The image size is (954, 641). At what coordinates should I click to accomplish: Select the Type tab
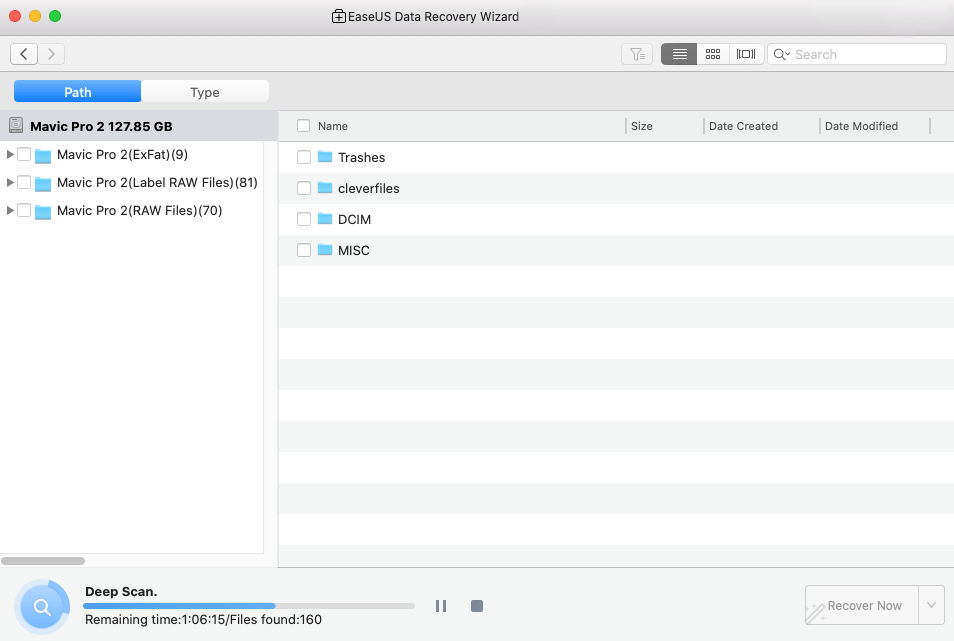pos(205,92)
